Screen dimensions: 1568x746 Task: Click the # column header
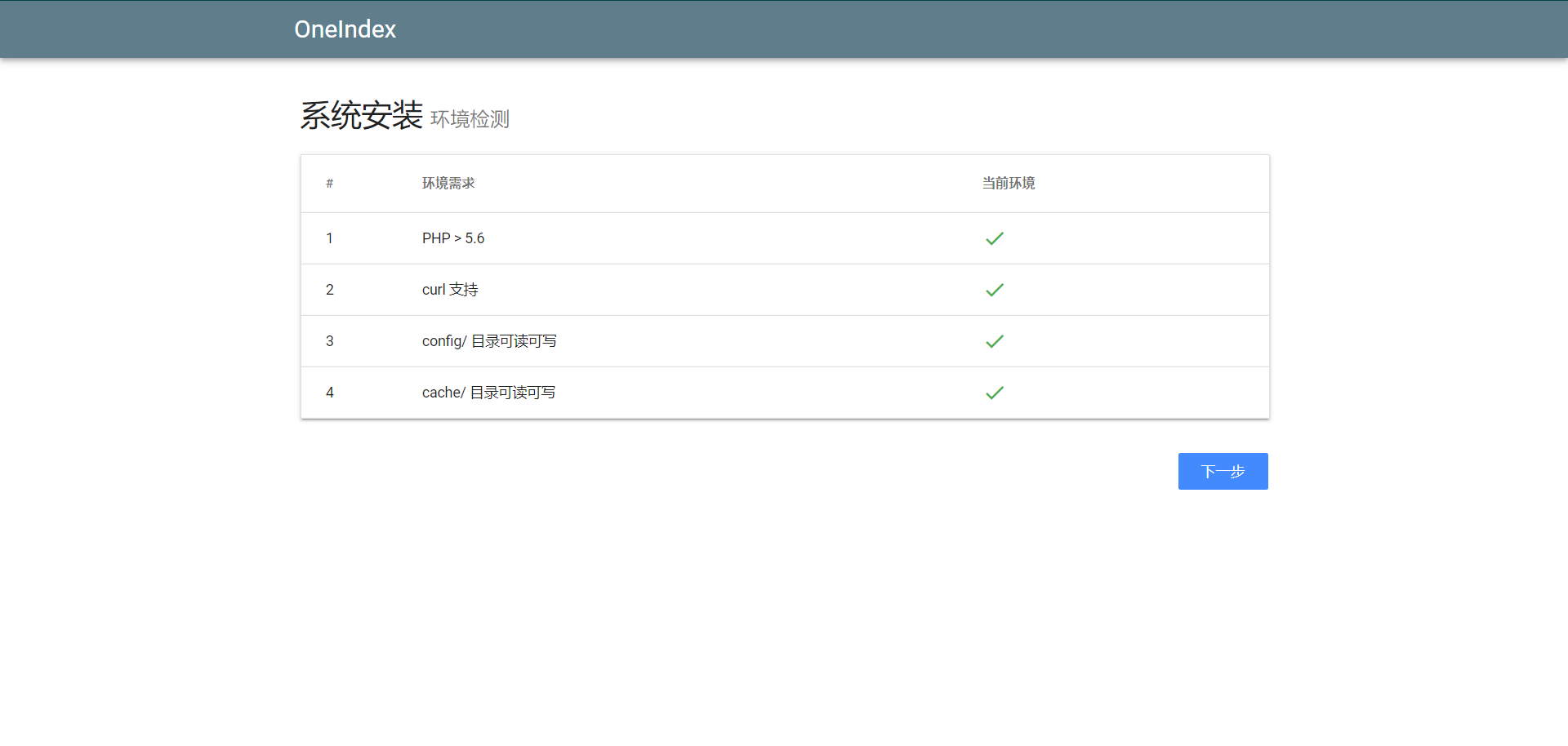point(329,184)
